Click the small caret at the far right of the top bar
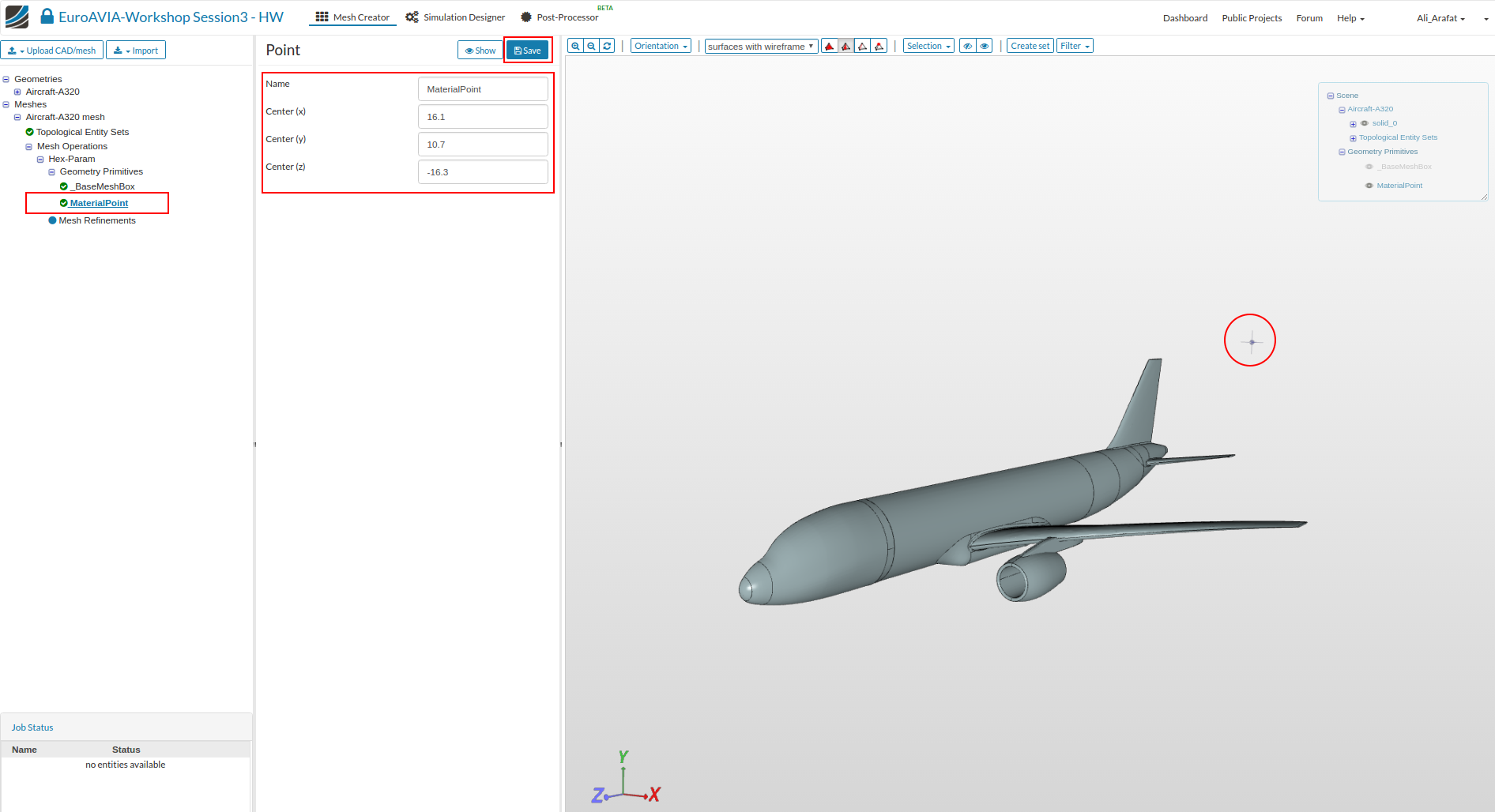This screenshot has height=812, width=1495. click(1486, 19)
